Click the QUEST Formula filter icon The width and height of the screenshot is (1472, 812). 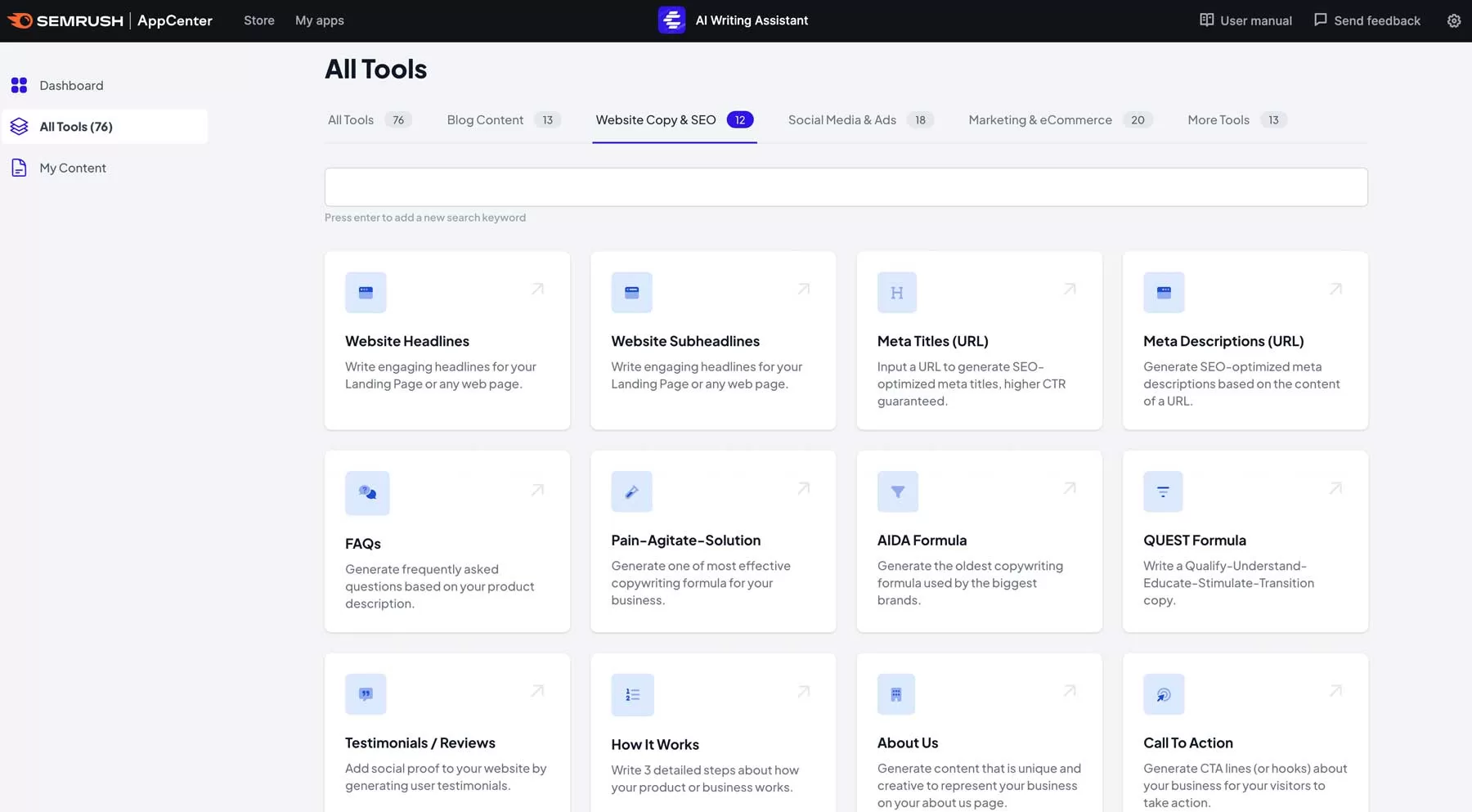point(1162,491)
